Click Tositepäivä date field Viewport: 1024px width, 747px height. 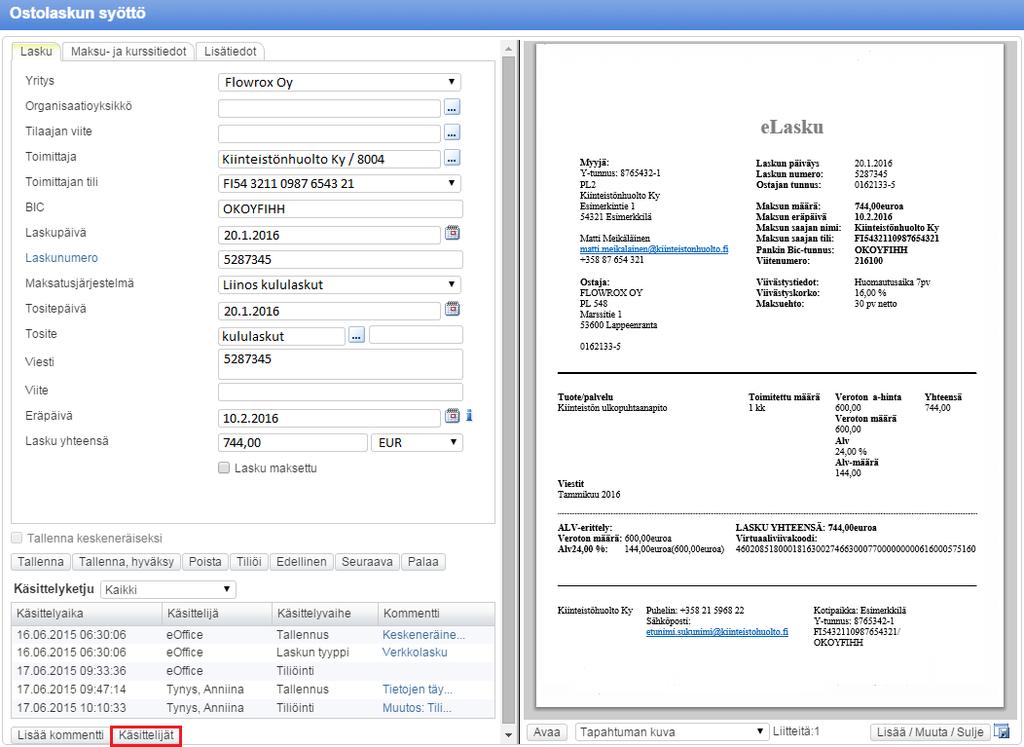329,311
